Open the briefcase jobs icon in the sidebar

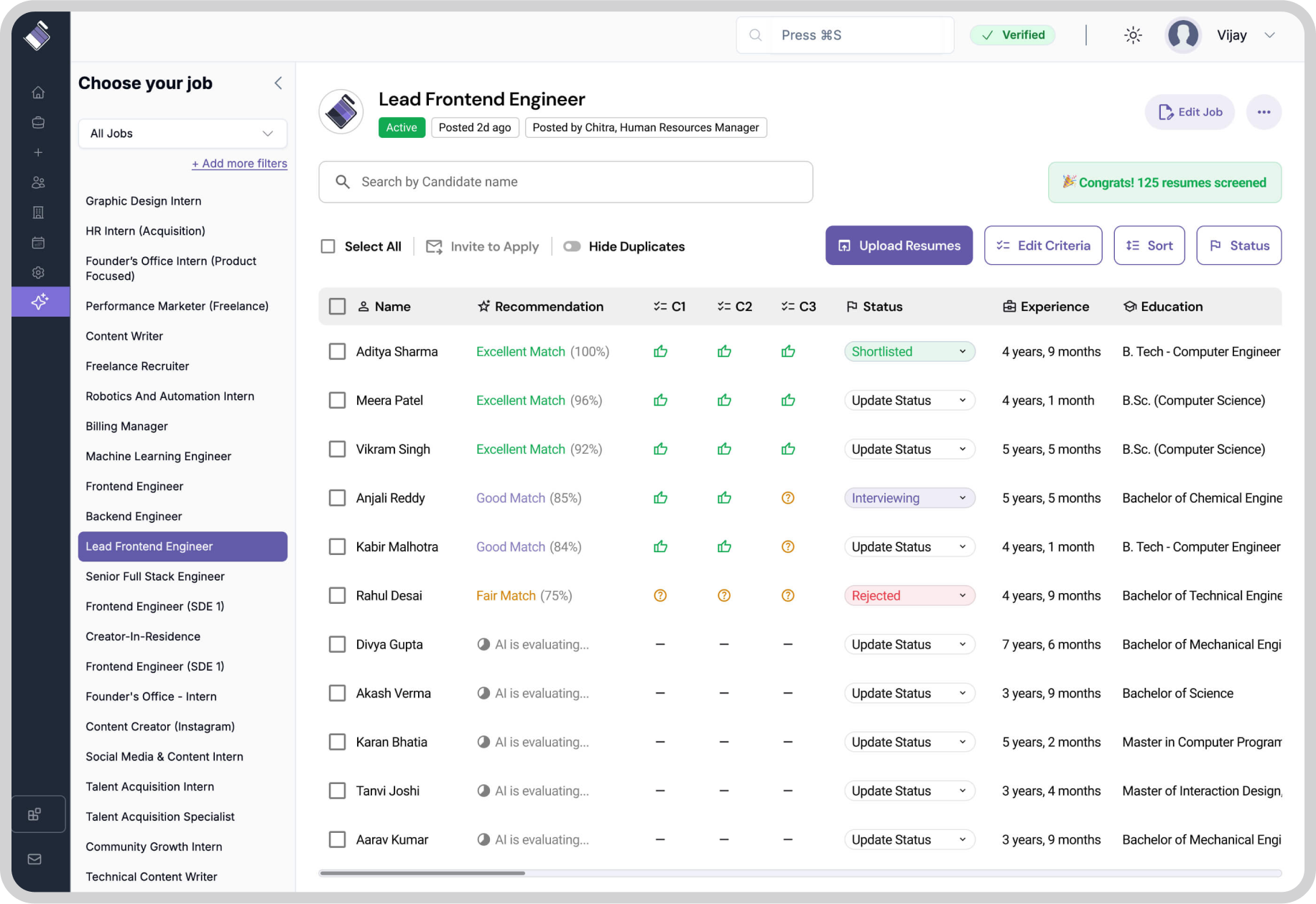point(38,123)
